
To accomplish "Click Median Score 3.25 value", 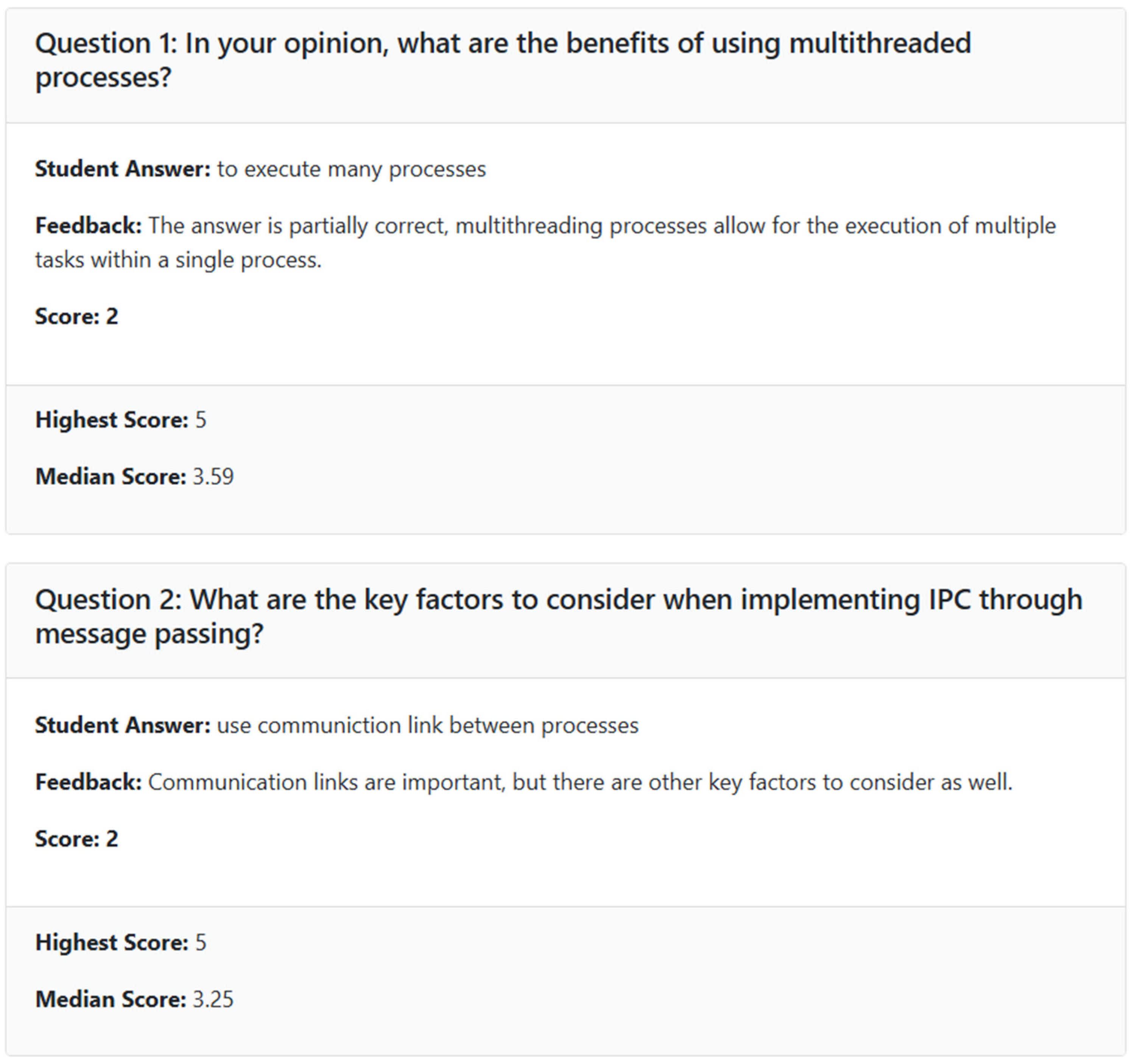I will point(213,999).
